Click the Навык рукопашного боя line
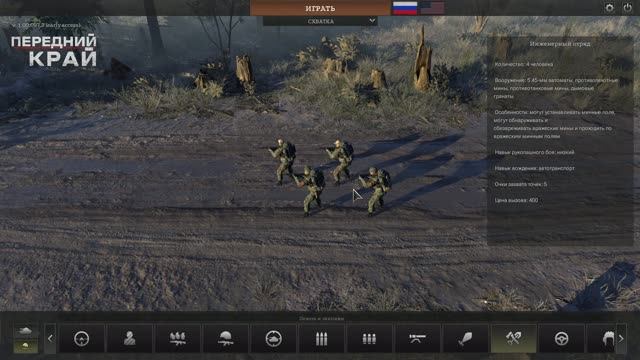 pyautogui.click(x=534, y=152)
